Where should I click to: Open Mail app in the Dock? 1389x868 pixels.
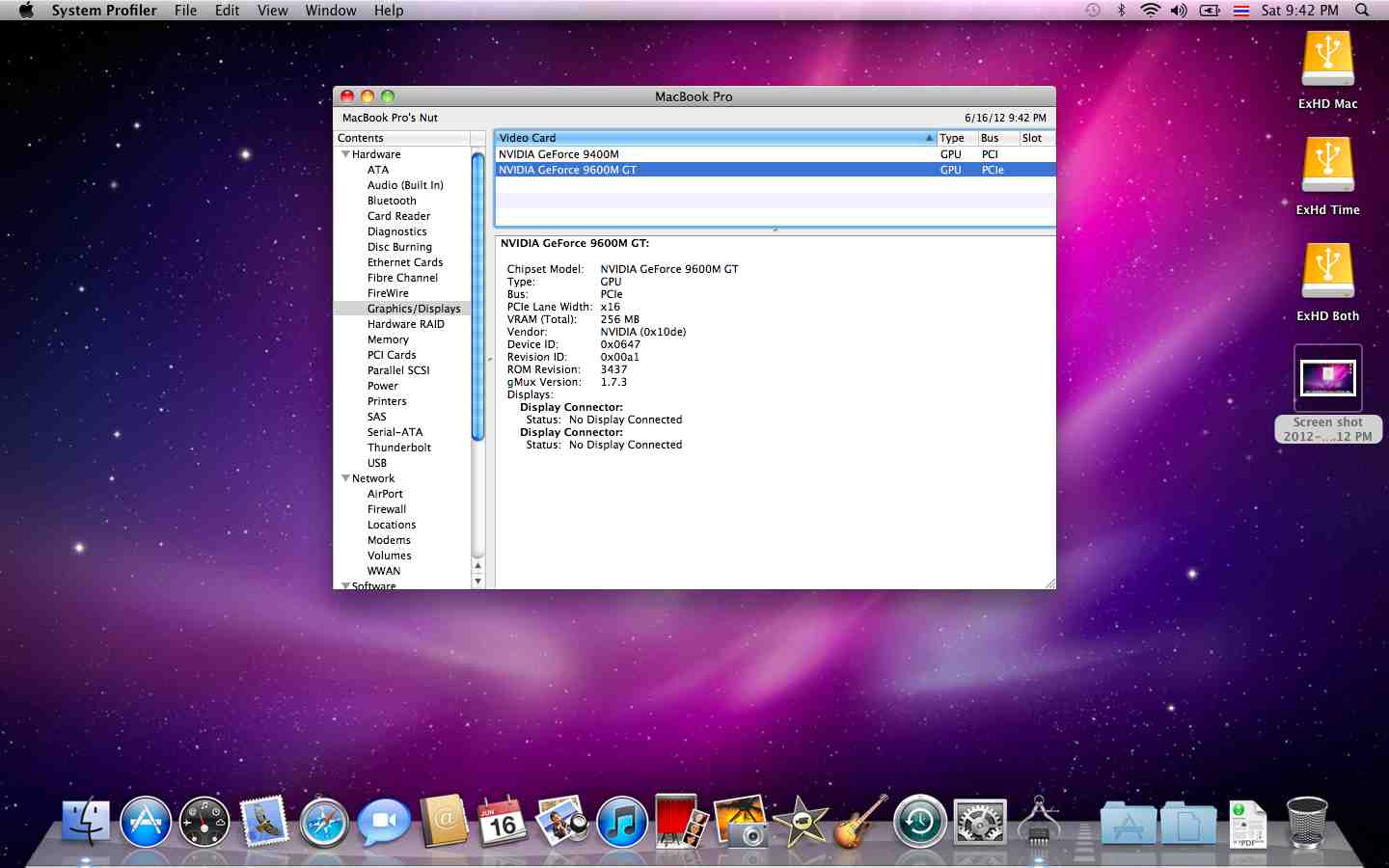point(263,822)
